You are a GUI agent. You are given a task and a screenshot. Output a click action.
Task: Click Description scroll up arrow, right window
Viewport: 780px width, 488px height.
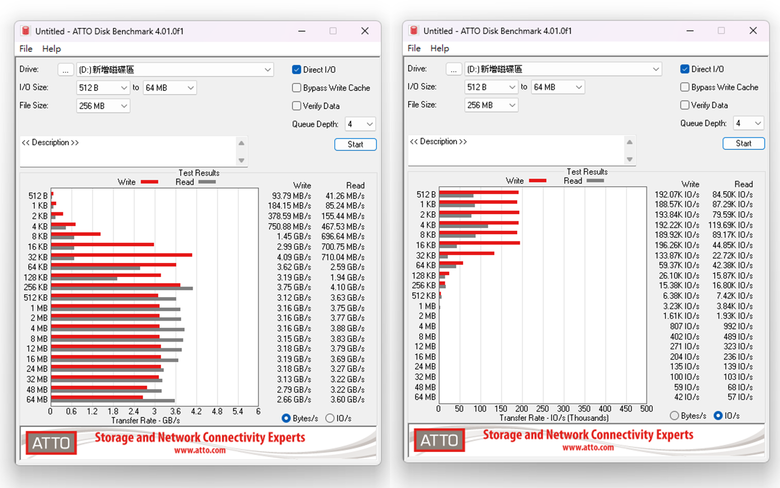pyautogui.click(x=629, y=142)
